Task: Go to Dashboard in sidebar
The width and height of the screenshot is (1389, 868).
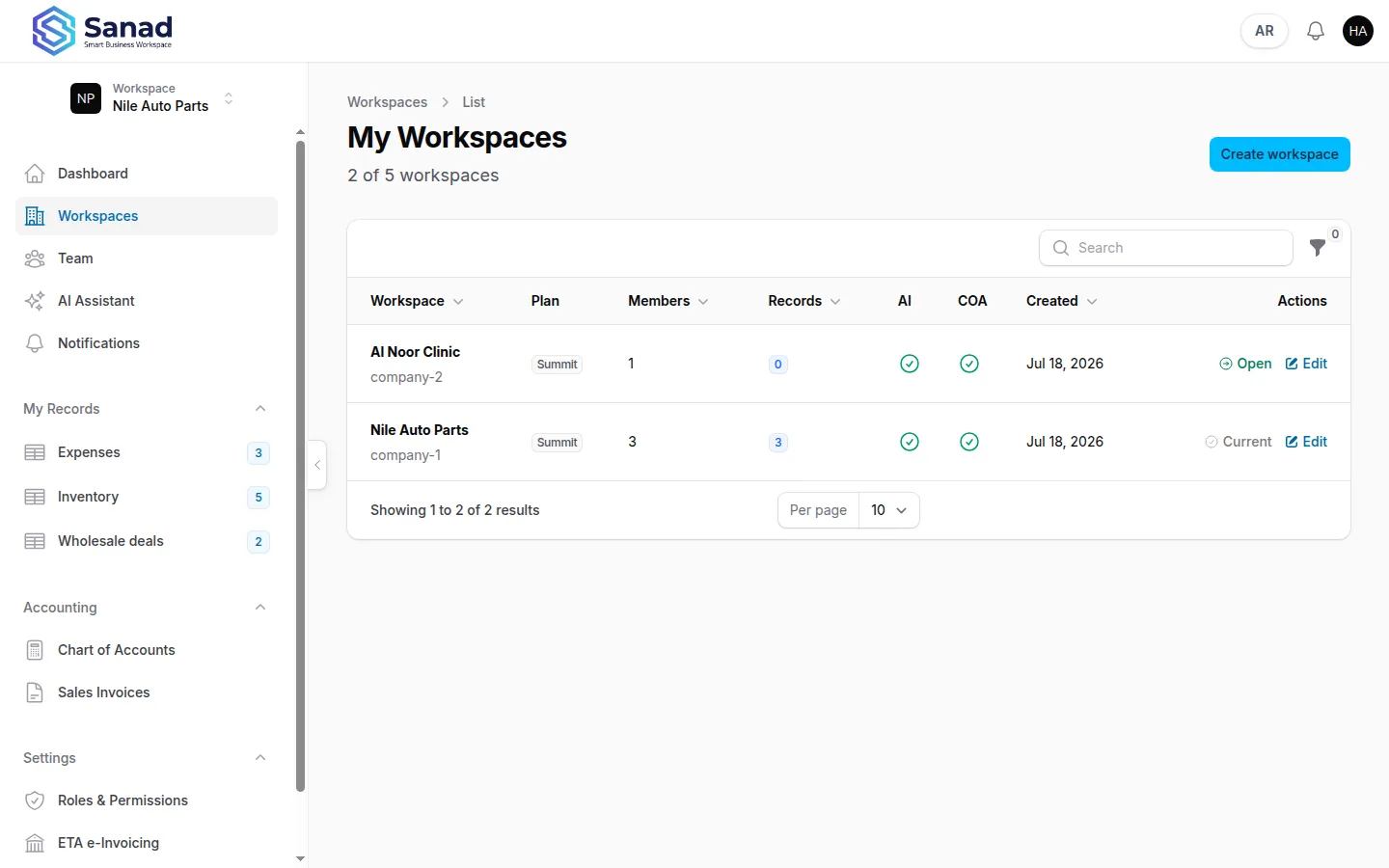Action: point(147,174)
